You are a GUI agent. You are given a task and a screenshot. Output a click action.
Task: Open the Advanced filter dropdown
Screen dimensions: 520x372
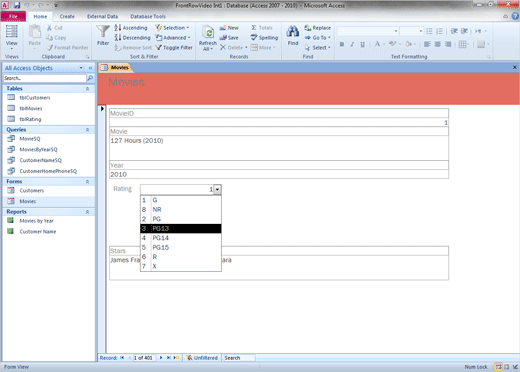point(173,38)
